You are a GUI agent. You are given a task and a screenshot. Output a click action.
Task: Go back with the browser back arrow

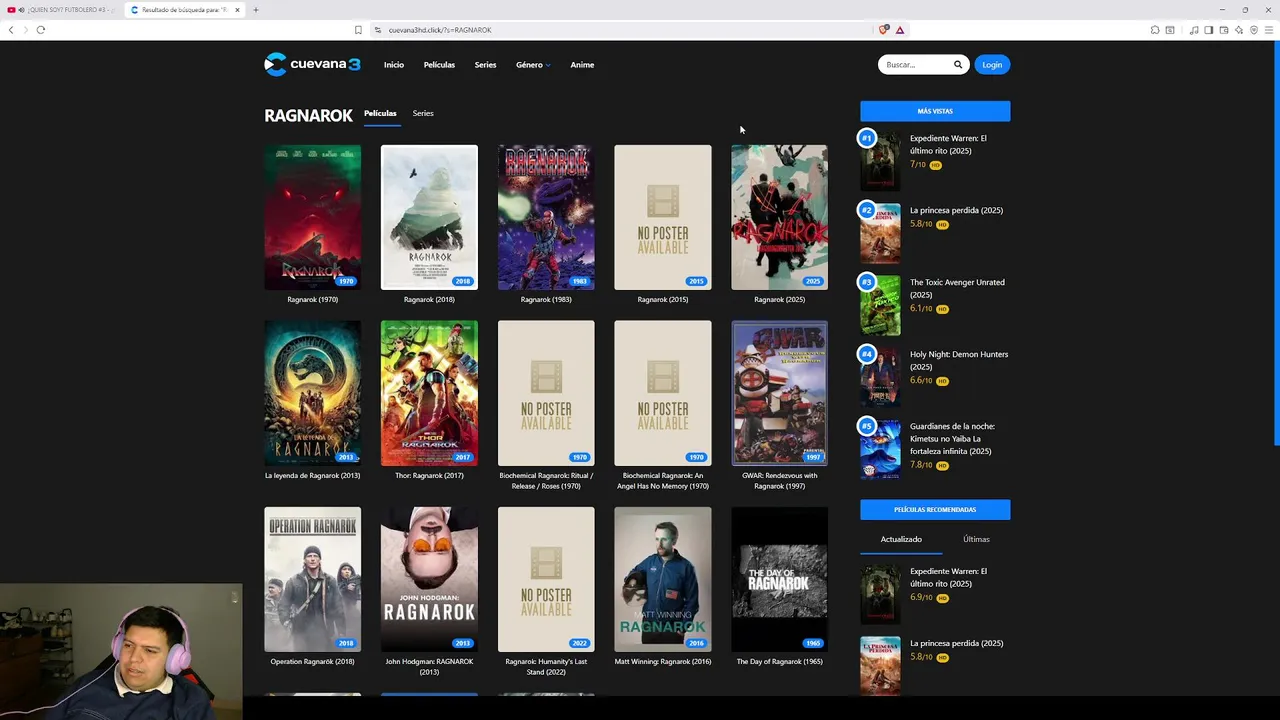[11, 30]
